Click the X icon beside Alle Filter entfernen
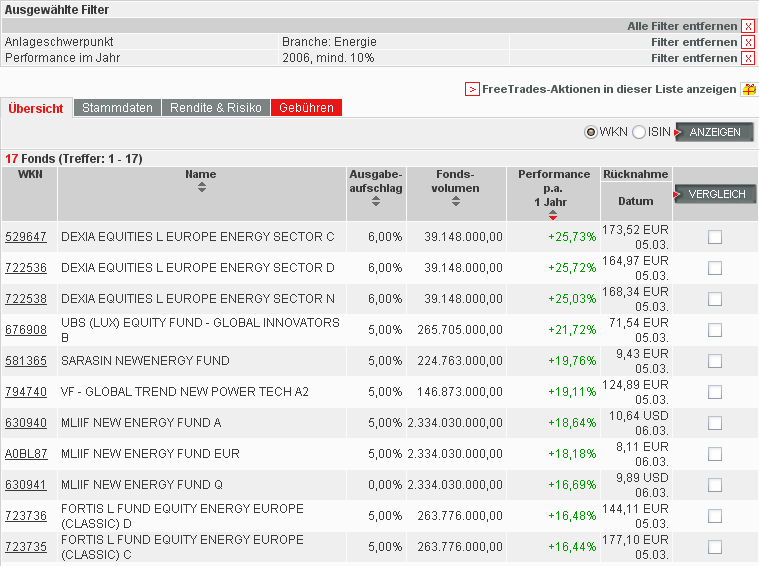Image resolution: width=759 pixels, height=566 pixels. (747, 26)
